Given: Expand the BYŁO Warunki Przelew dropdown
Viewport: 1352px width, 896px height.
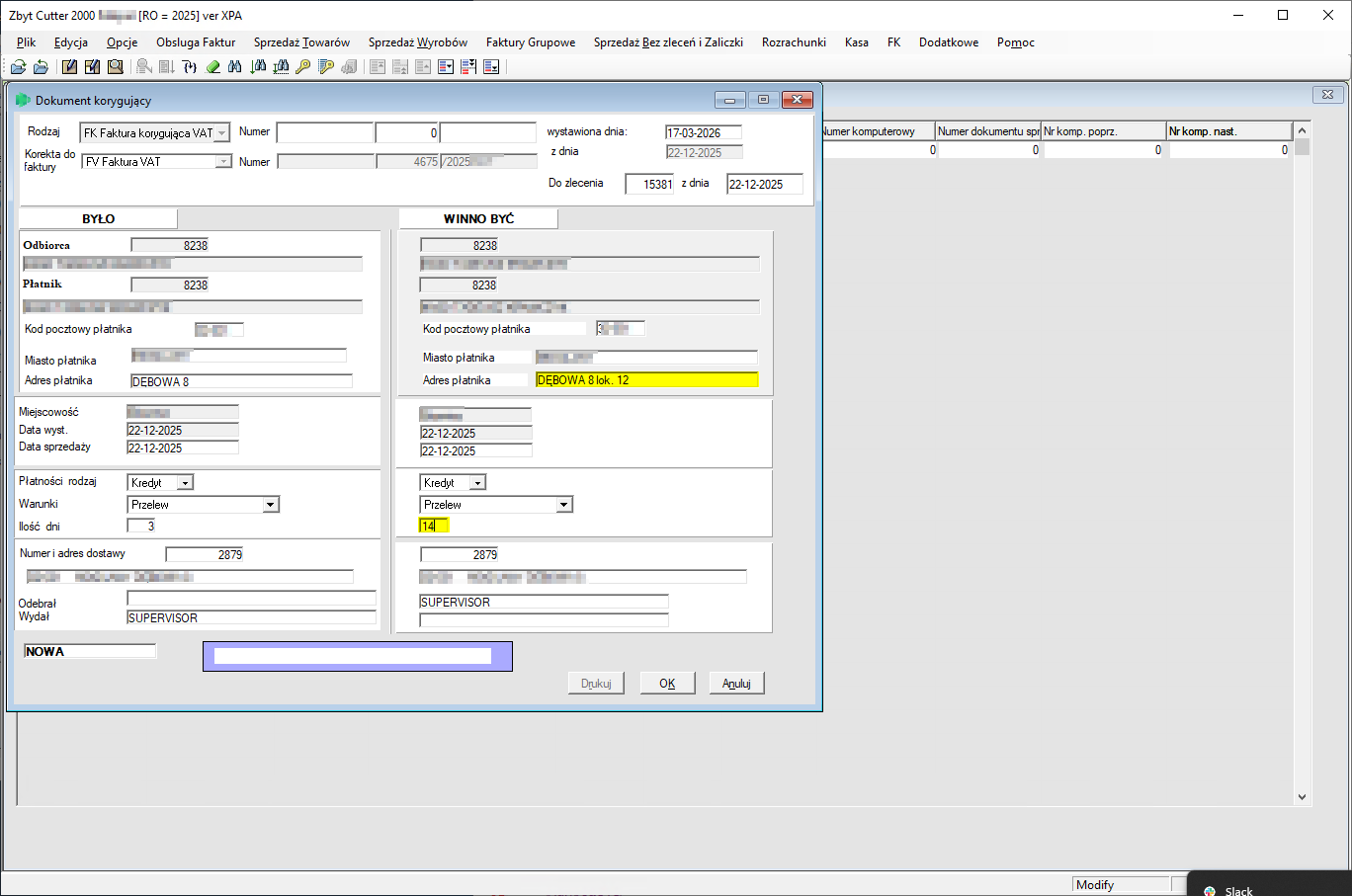Looking at the screenshot, I should [x=271, y=505].
